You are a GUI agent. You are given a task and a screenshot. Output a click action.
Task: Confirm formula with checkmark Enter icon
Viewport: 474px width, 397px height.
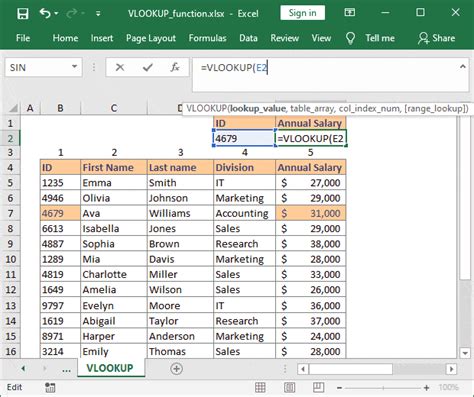[x=148, y=67]
